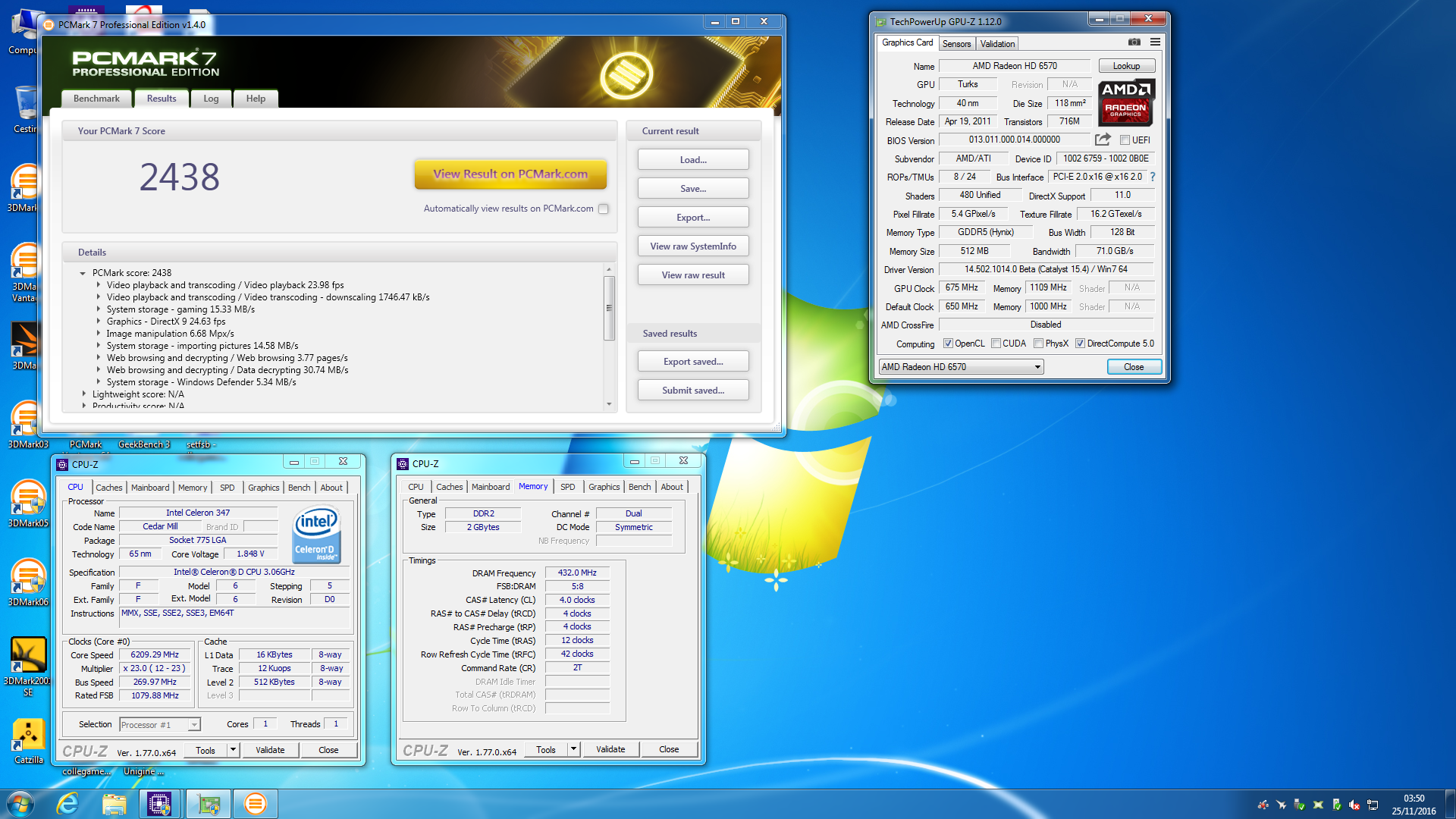Viewport: 1456px width, 819px height.
Task: Open Tools dropdown arrow in left CPU-Z window
Action: (233, 750)
